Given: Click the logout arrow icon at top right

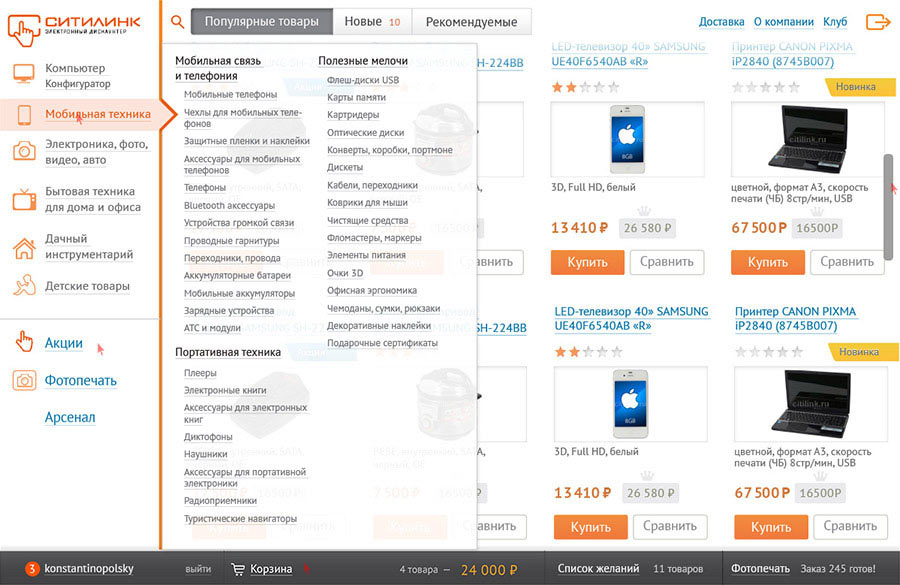Looking at the screenshot, I should pos(877,22).
